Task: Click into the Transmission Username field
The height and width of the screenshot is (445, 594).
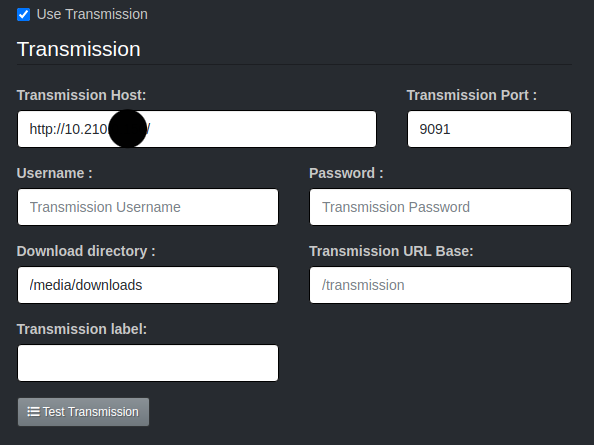Action: pos(148,207)
